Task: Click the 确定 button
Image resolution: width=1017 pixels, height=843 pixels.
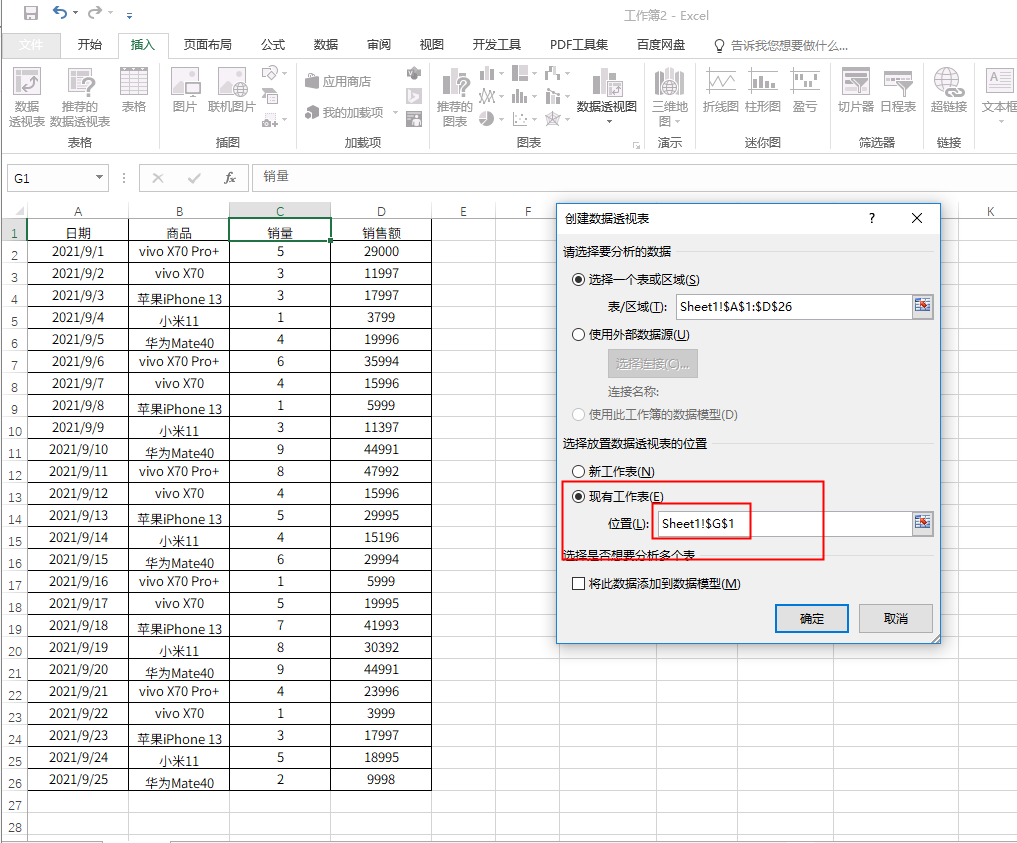Action: tap(811, 619)
